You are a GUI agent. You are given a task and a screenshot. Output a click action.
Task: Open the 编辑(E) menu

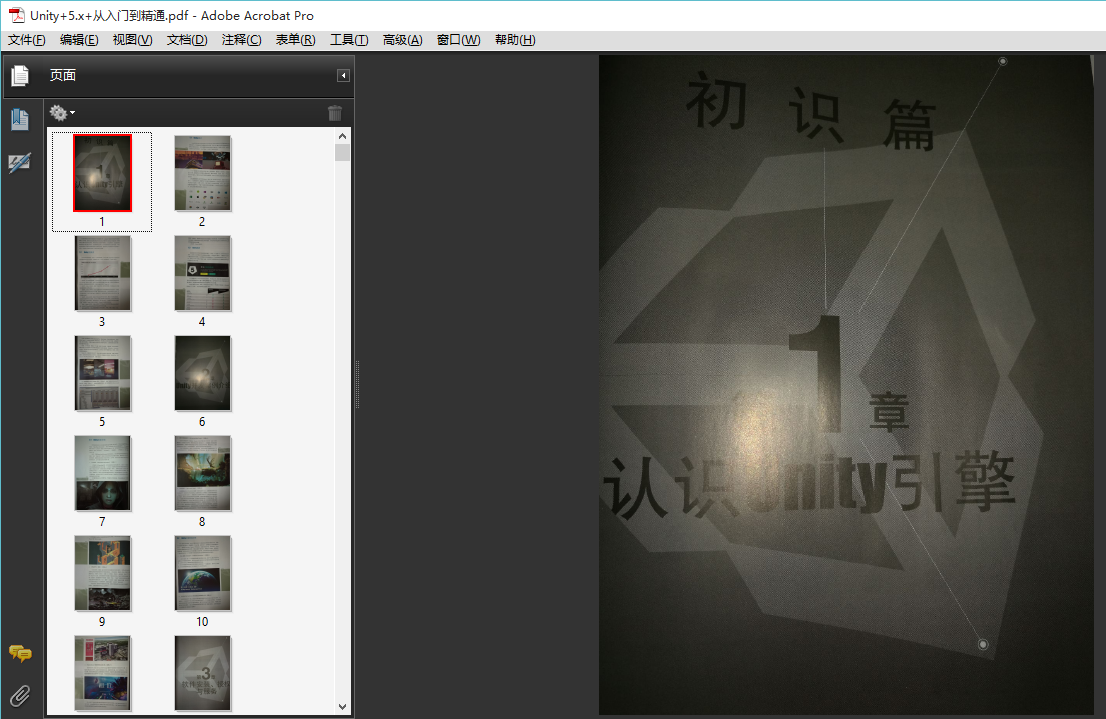pos(79,40)
